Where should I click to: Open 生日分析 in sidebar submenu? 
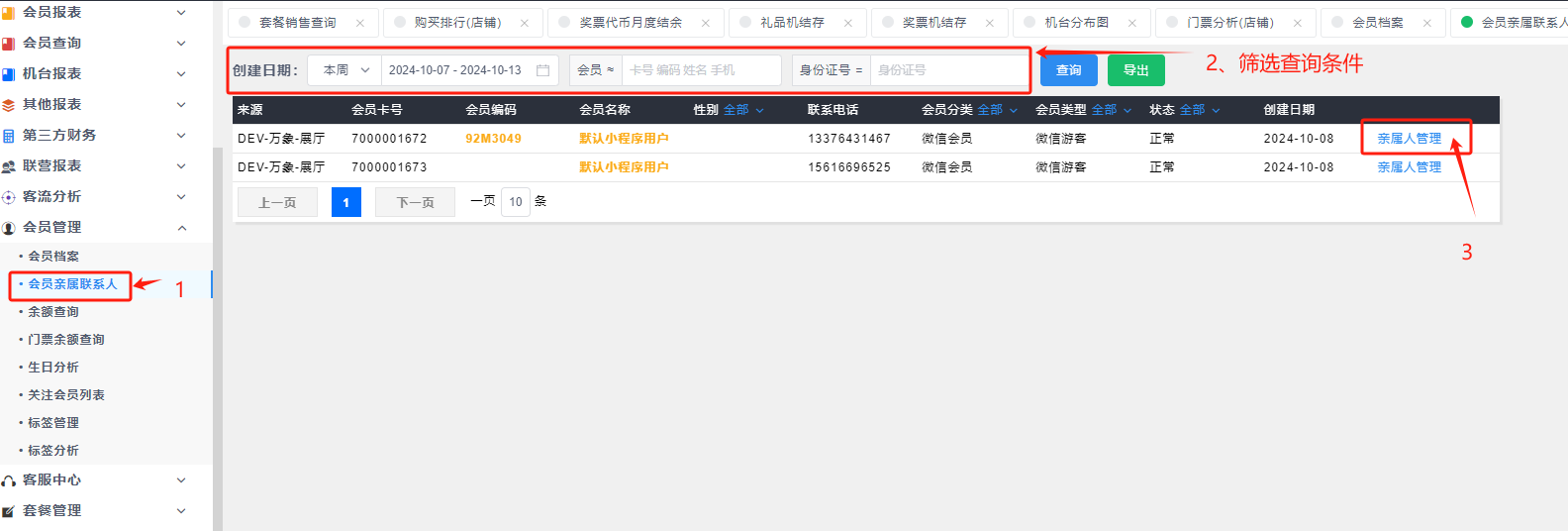pyautogui.click(x=53, y=368)
